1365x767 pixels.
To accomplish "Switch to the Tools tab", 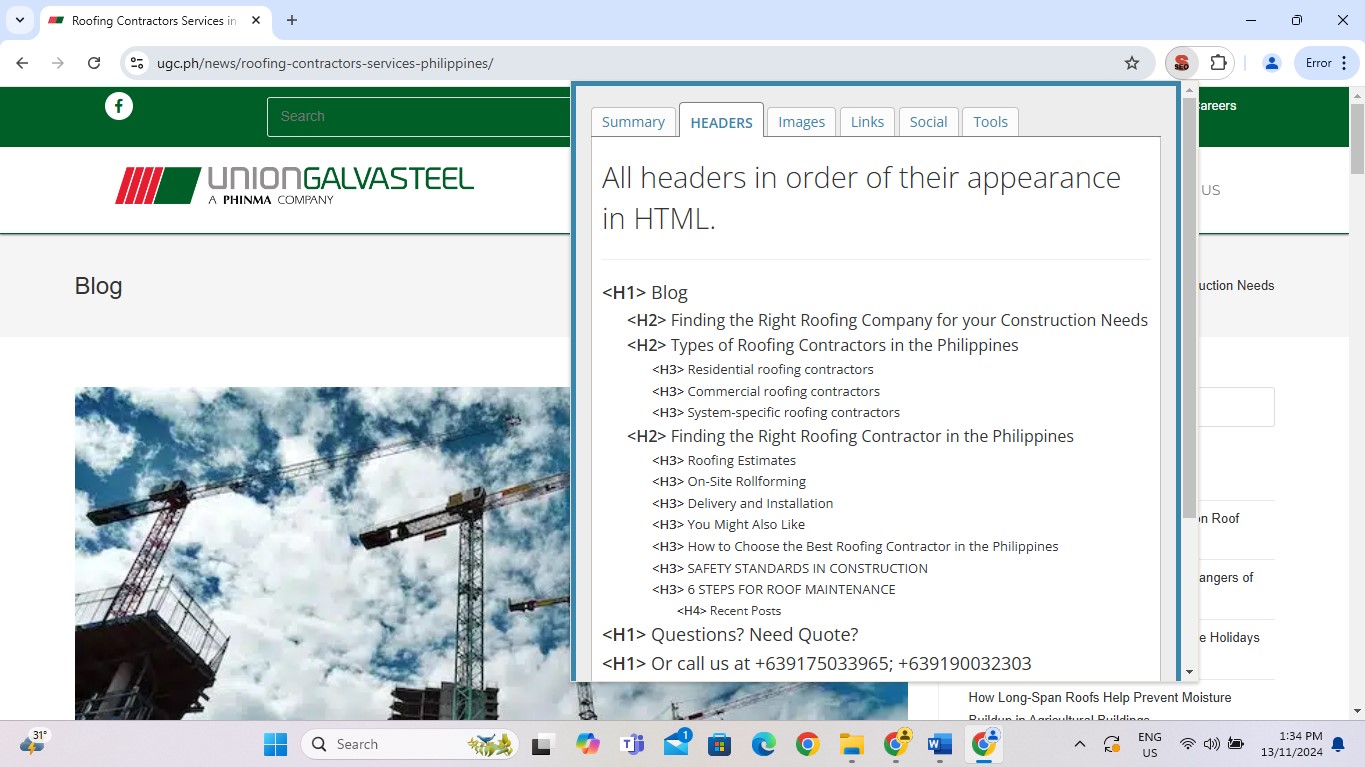I will click(x=990, y=122).
